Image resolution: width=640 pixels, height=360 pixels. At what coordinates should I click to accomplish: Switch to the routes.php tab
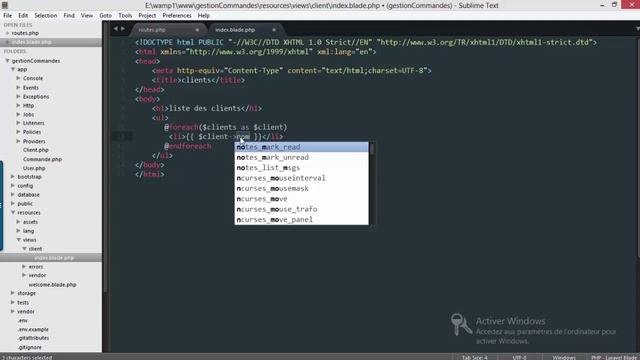[152, 30]
